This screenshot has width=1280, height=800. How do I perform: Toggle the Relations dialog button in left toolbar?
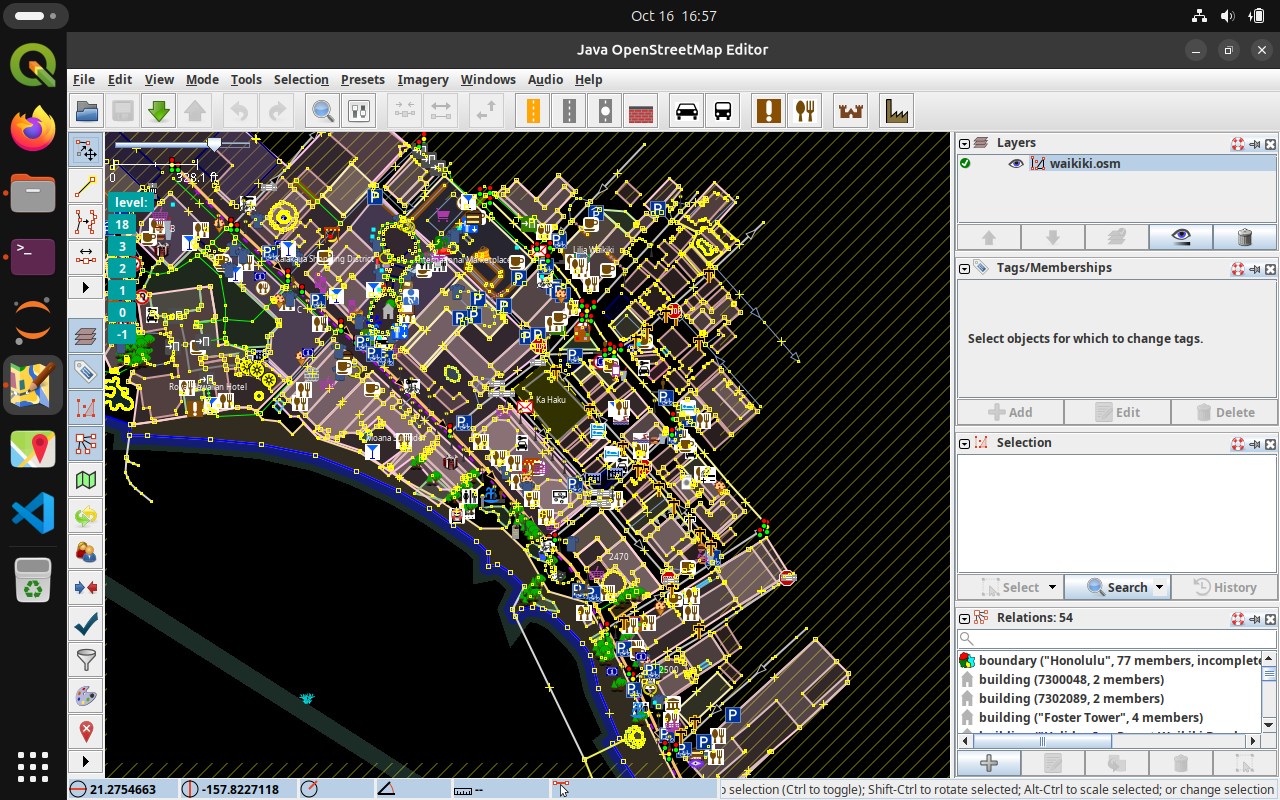coord(86,444)
